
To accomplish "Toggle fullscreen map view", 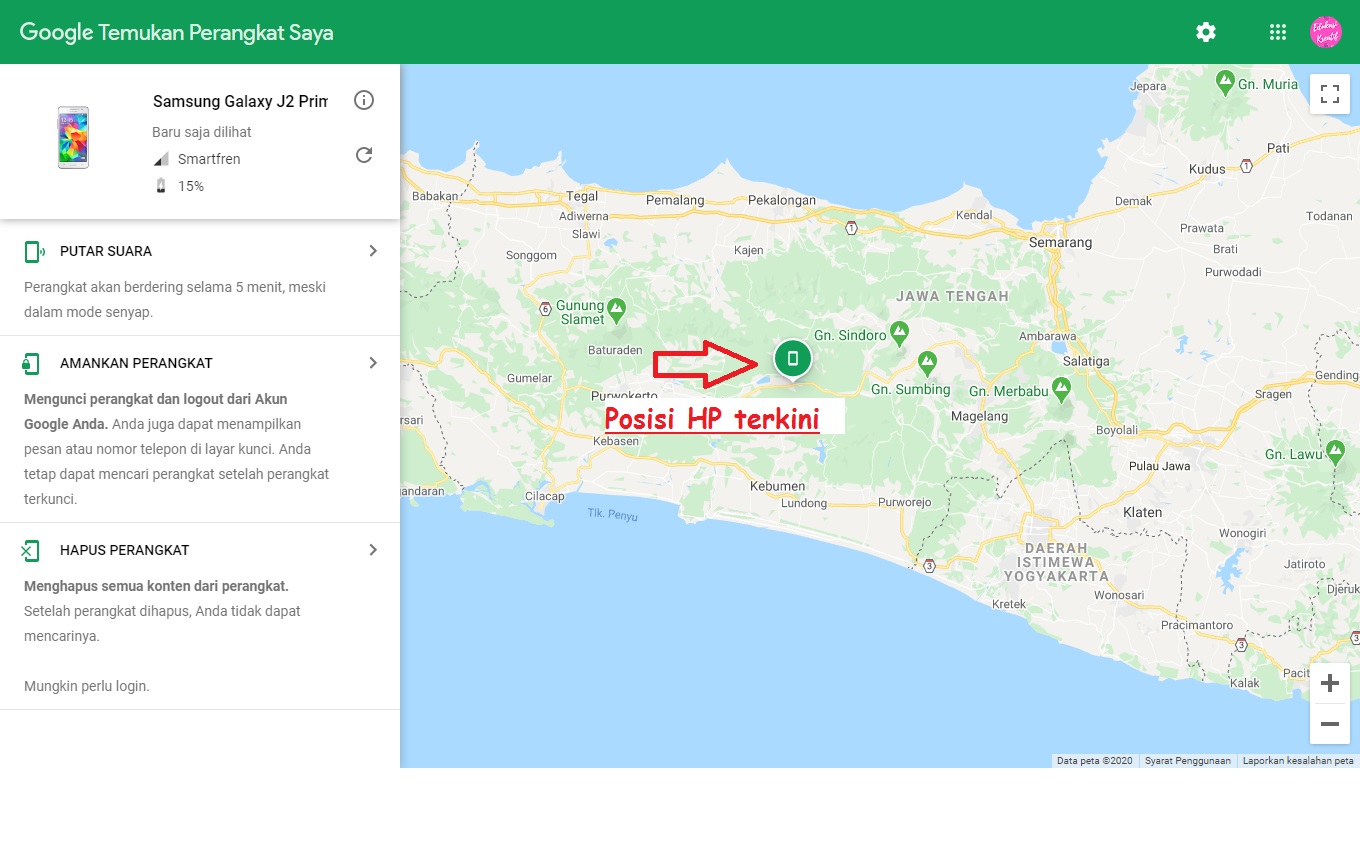I will tap(1329, 94).
